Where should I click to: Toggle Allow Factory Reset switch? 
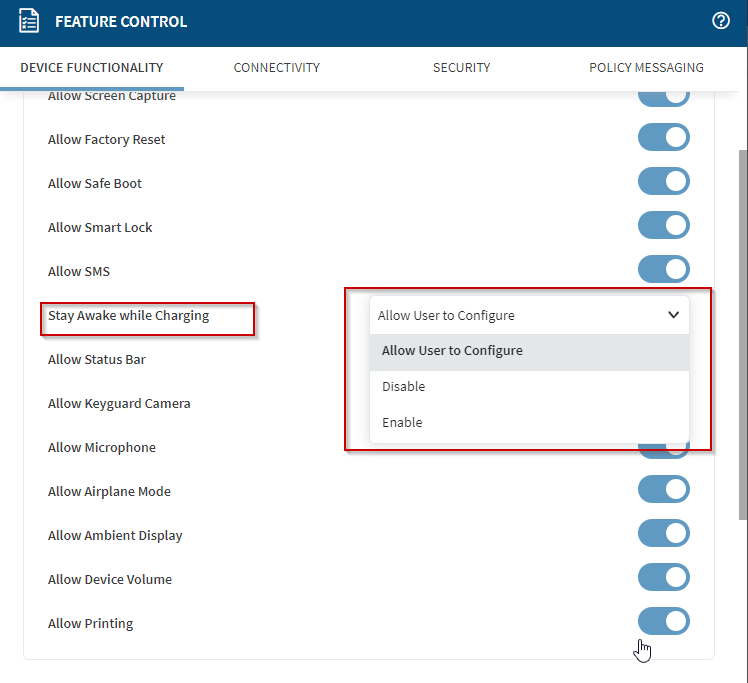pos(664,138)
